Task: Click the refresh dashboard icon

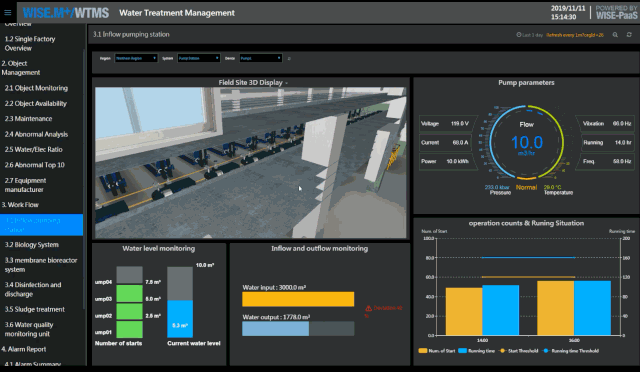Action: 629,35
